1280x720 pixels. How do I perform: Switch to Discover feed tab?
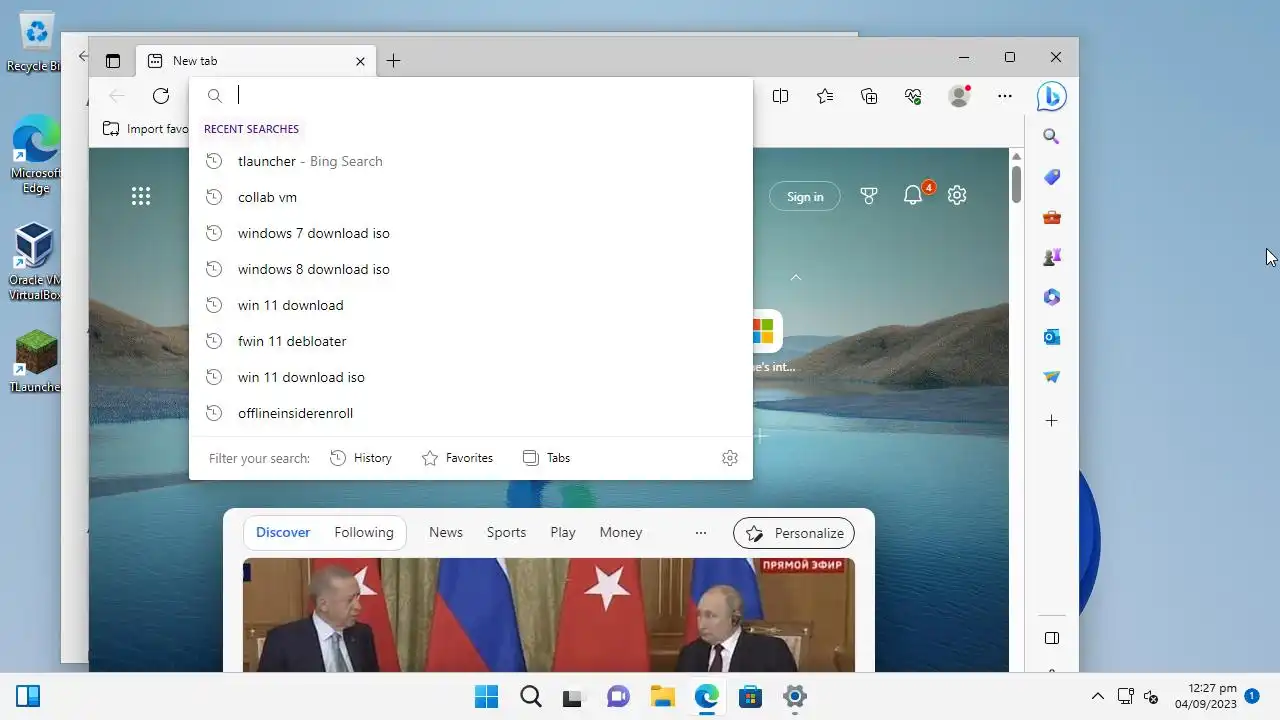coord(283,533)
